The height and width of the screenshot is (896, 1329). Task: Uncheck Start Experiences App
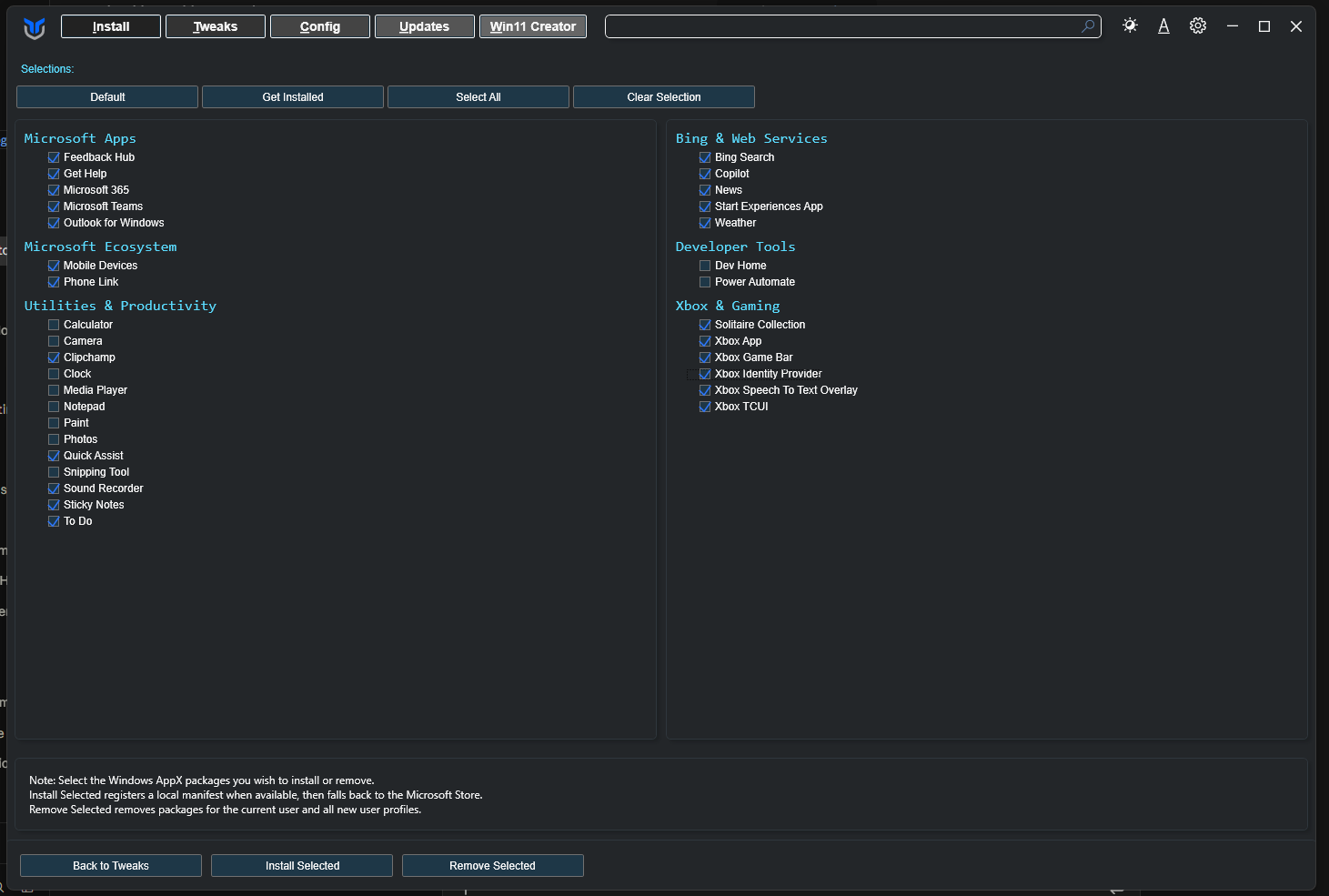click(x=705, y=206)
